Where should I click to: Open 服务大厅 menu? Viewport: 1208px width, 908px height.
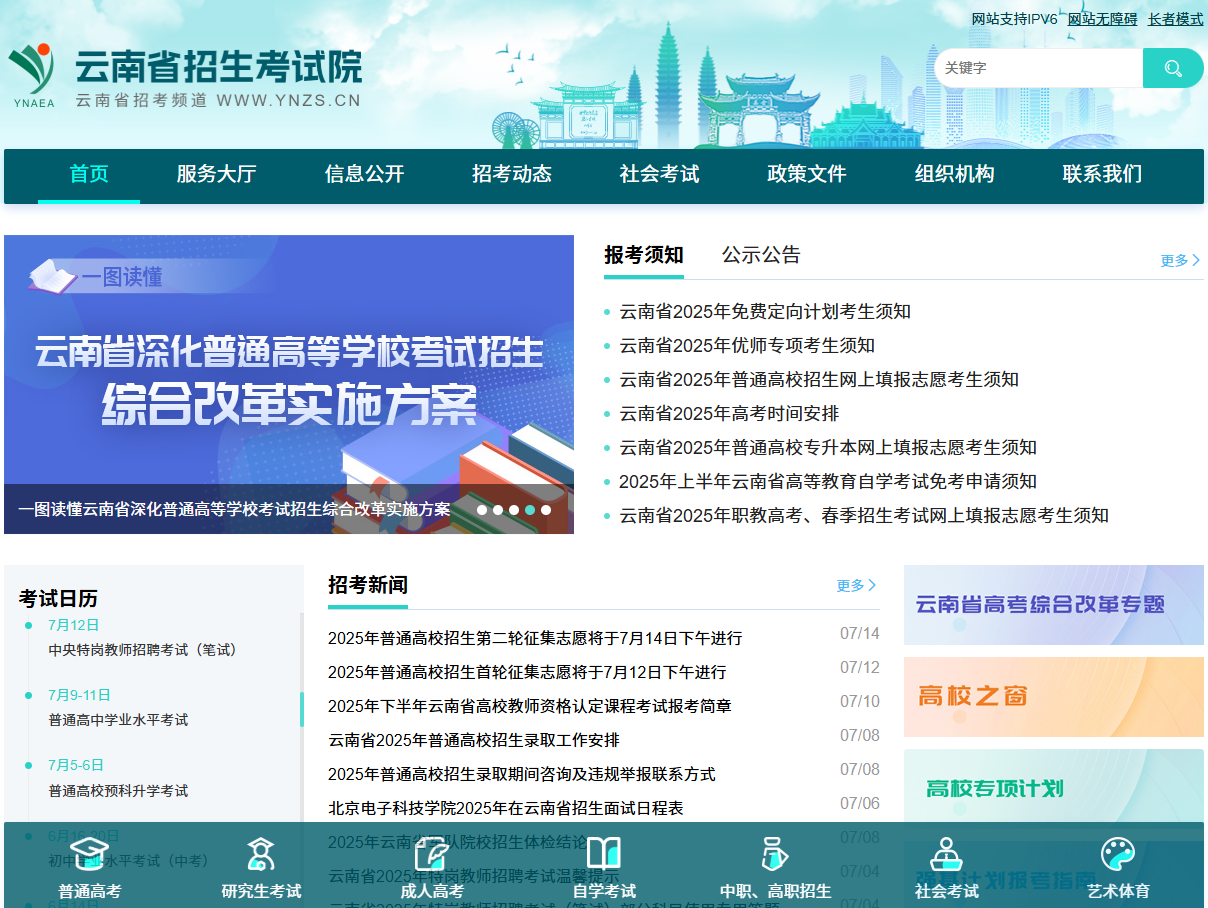pos(217,174)
